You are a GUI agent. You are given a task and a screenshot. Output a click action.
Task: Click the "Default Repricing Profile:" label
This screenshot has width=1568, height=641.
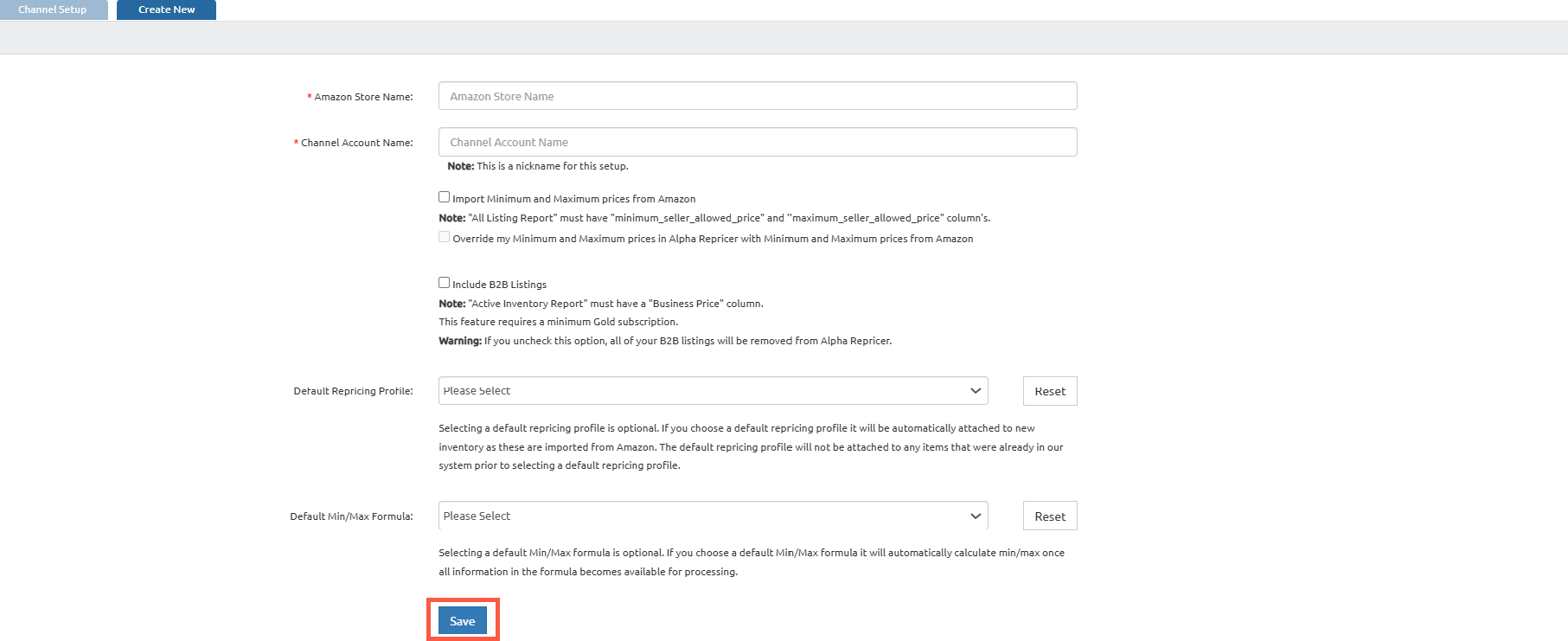click(x=353, y=391)
